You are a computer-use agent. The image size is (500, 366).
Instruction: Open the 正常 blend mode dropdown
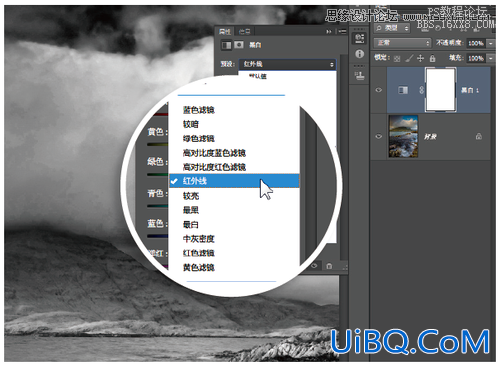click(402, 43)
